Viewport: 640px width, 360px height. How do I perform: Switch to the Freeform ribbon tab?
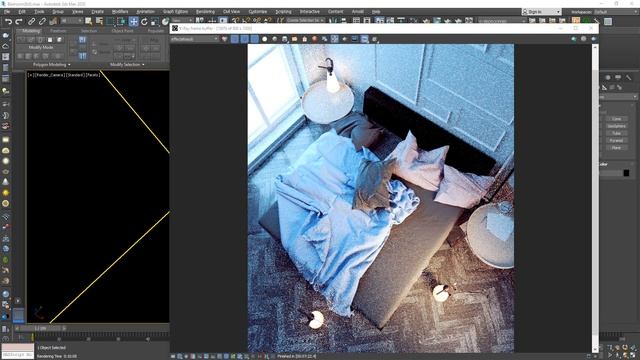pyautogui.click(x=58, y=31)
